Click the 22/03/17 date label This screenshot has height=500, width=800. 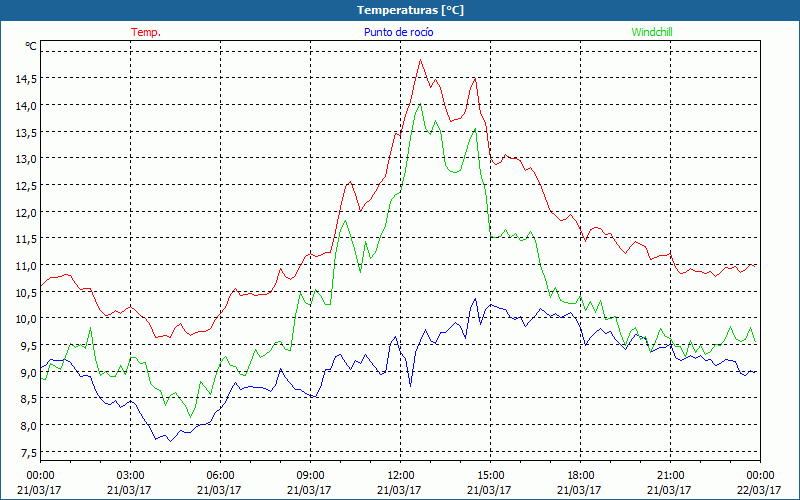[760, 490]
